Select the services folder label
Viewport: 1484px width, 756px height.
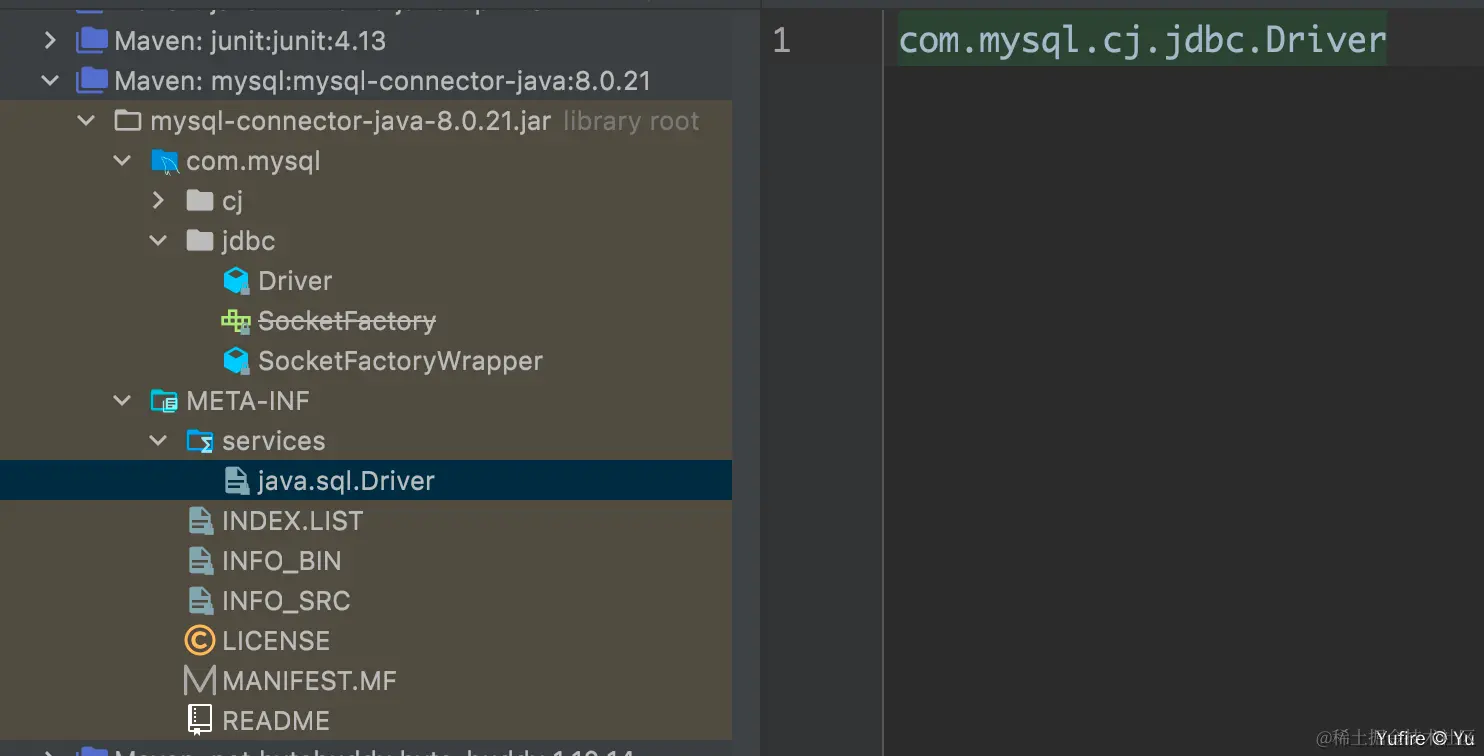(x=273, y=441)
